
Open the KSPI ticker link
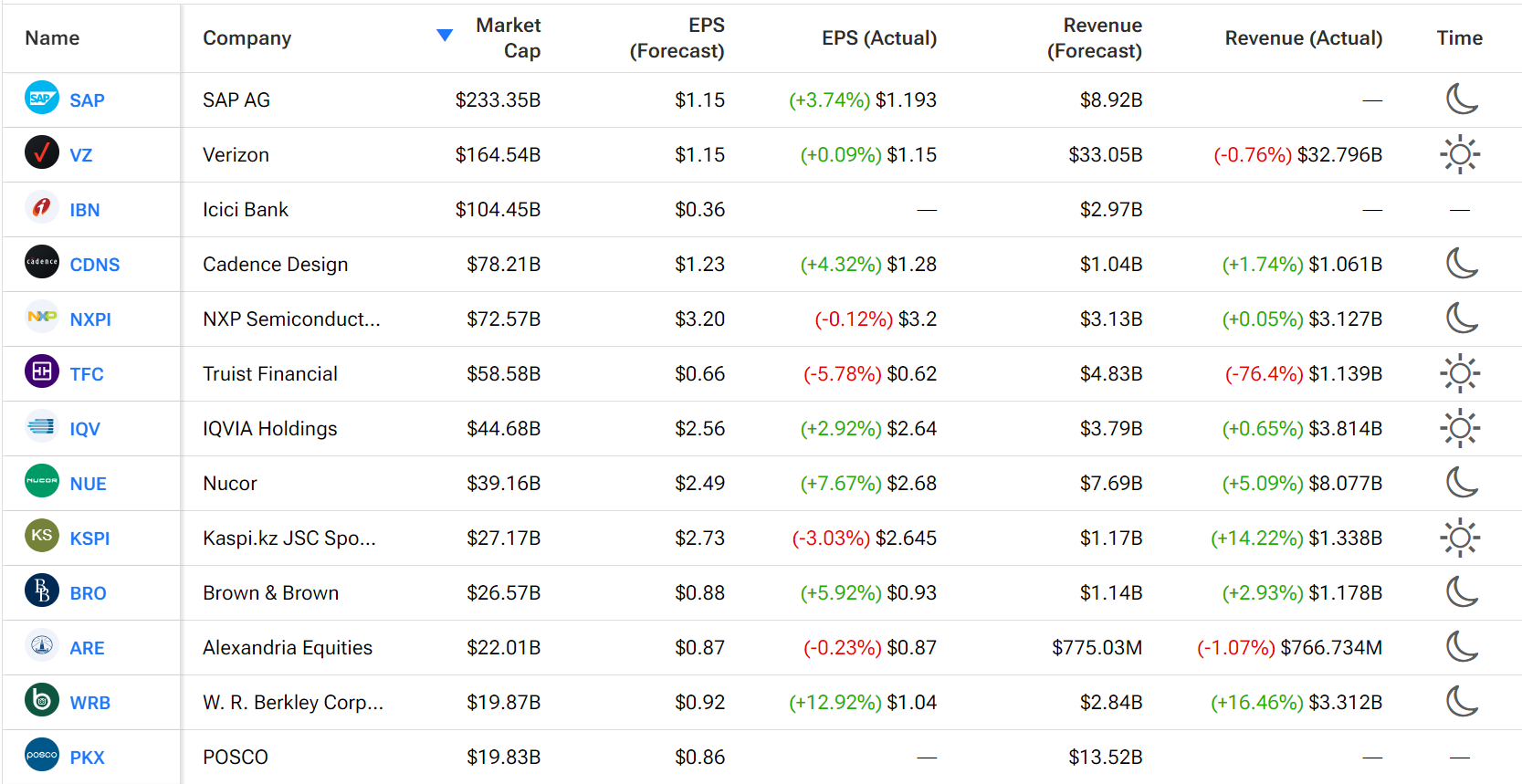click(x=89, y=538)
